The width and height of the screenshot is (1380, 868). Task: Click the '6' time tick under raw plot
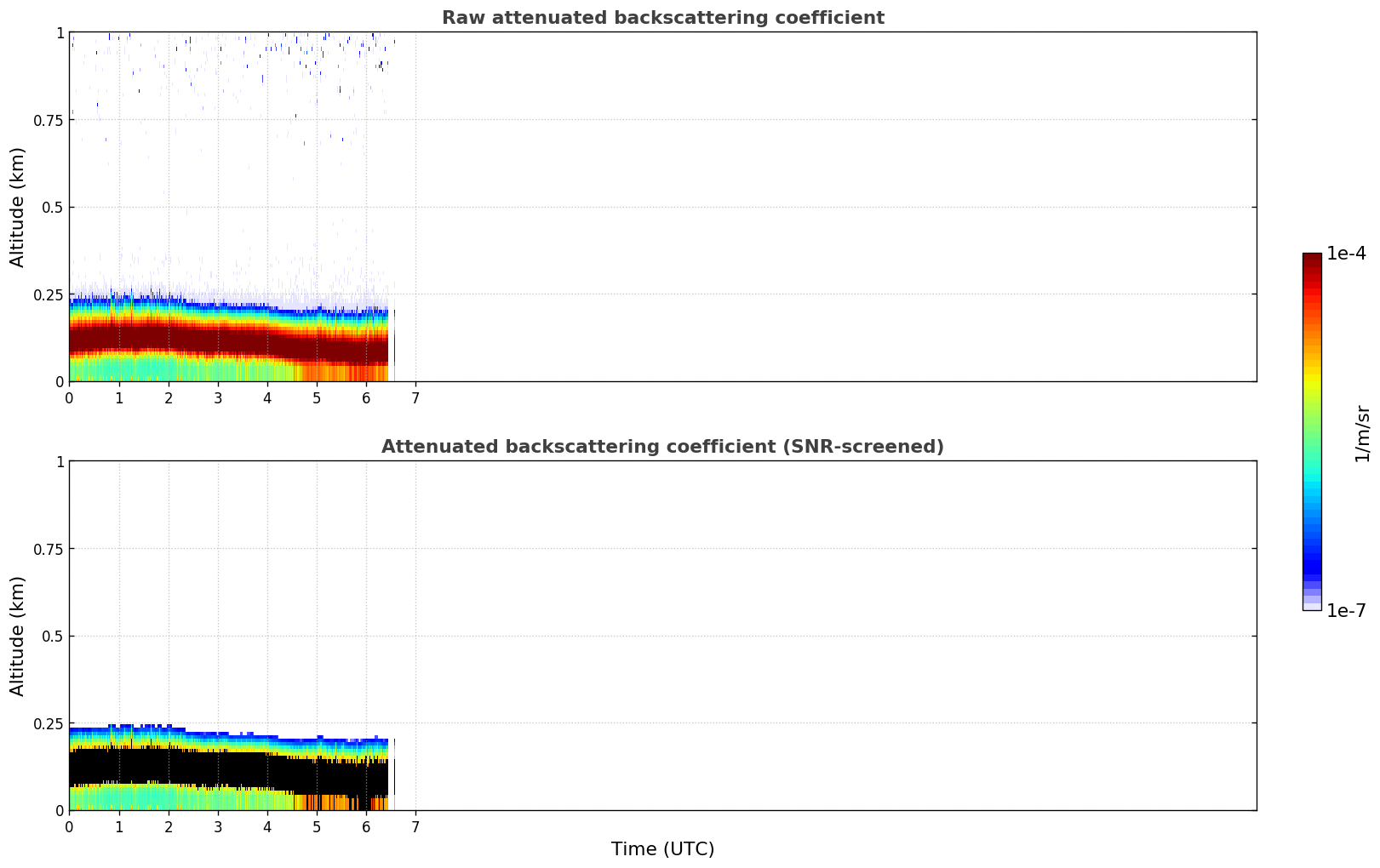click(x=366, y=397)
